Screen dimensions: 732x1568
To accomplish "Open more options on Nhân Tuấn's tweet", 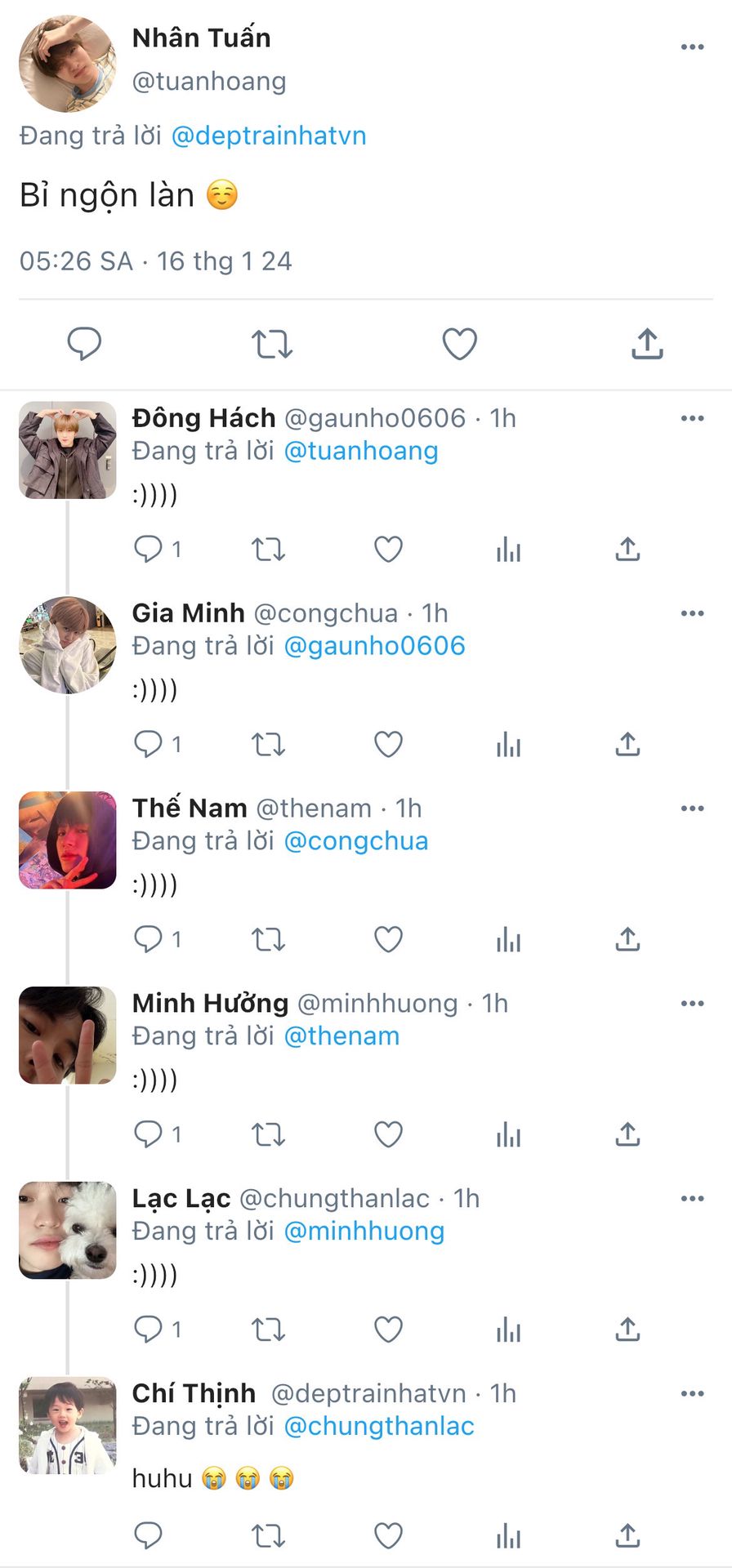I will [692, 47].
